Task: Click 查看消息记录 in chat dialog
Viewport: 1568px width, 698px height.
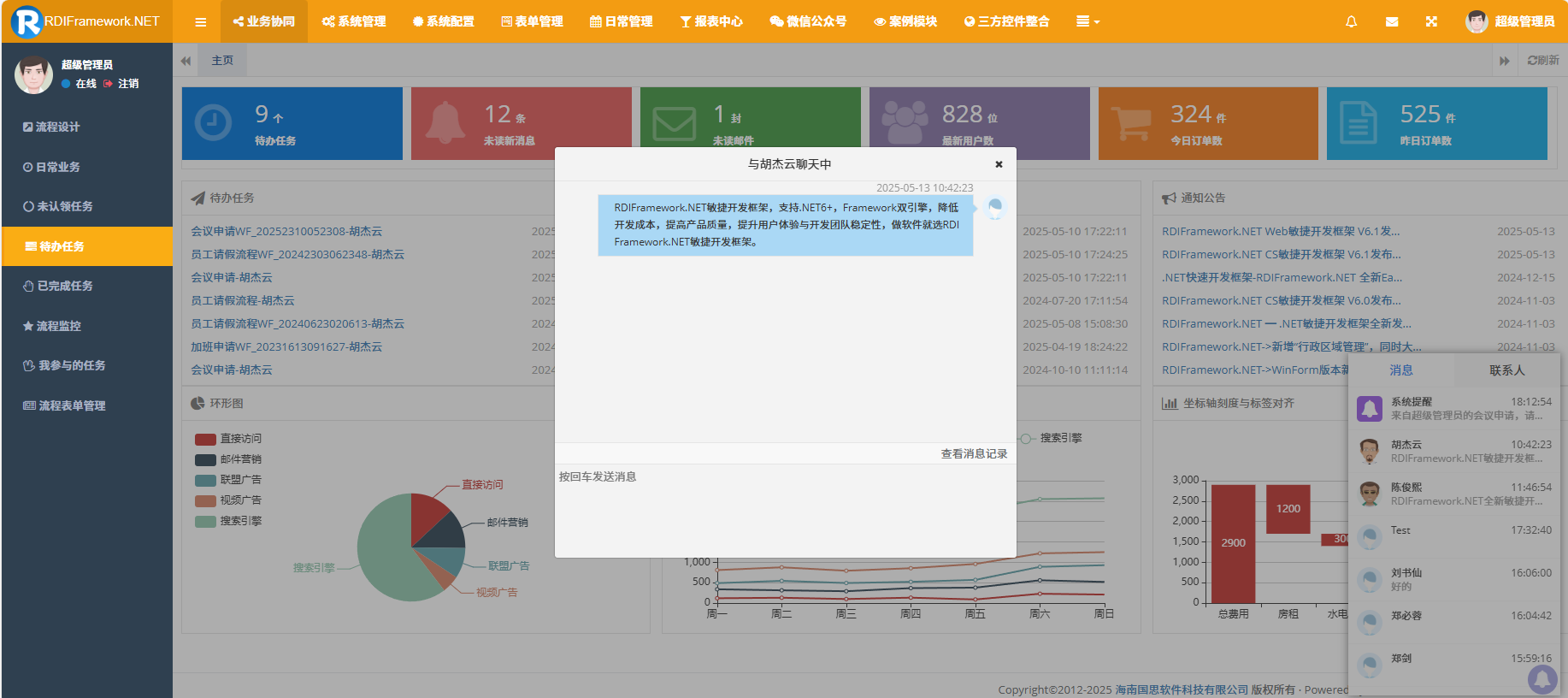Action: pyautogui.click(x=974, y=454)
